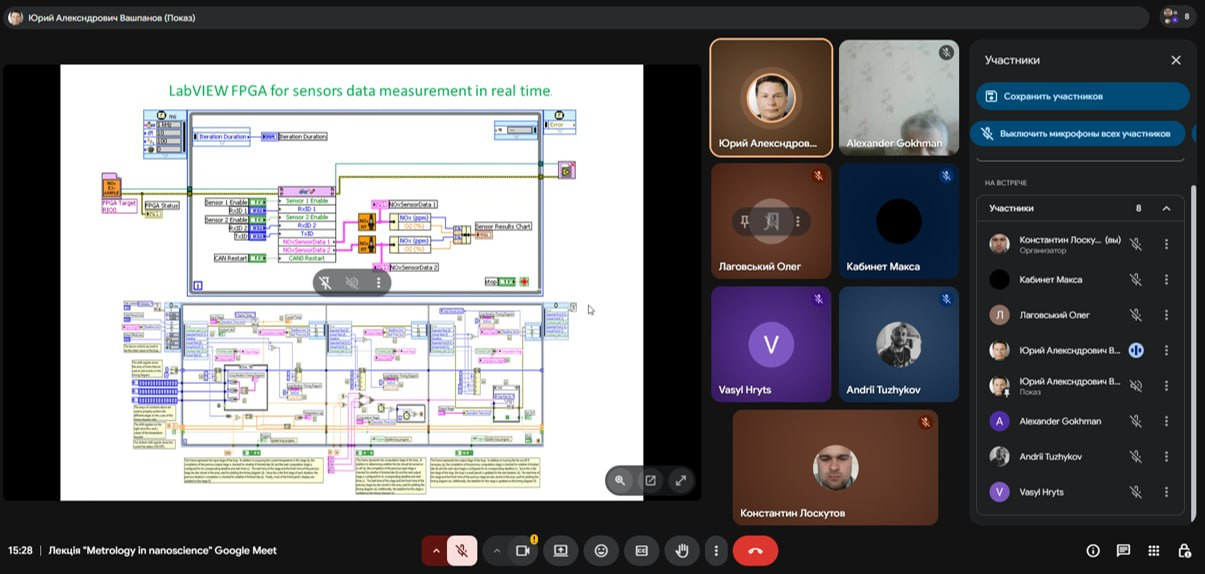The width and height of the screenshot is (1205, 574).
Task: Open more options in call toolbar
Action: (715, 550)
